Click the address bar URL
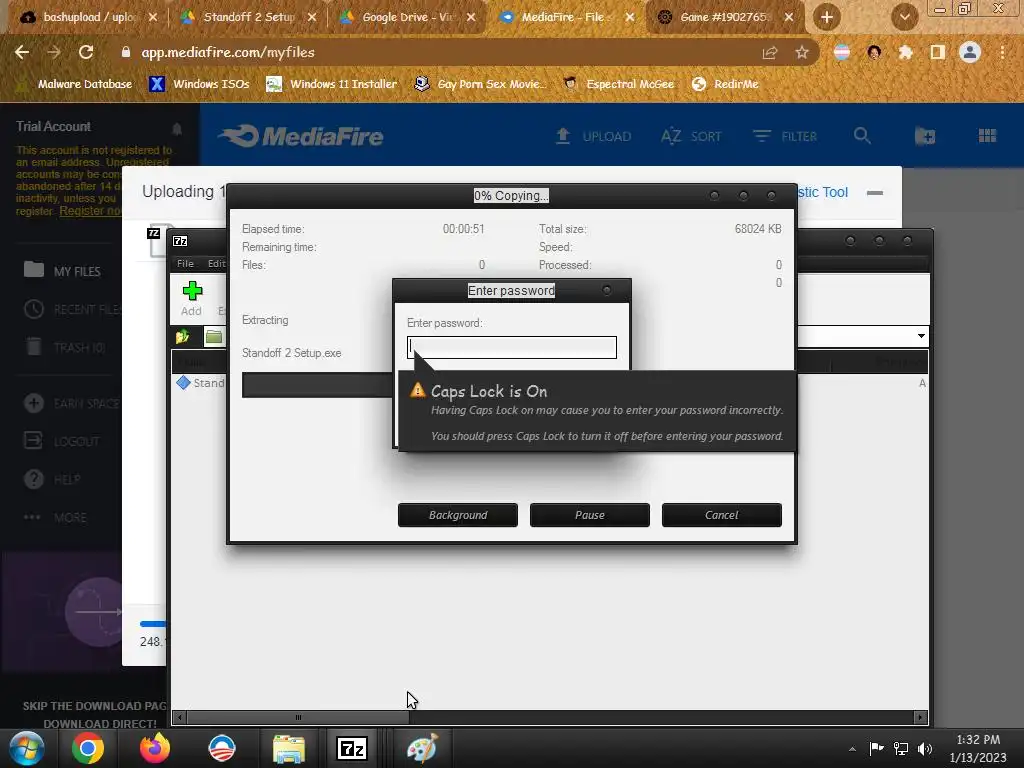This screenshot has height=768, width=1024. (x=228, y=52)
